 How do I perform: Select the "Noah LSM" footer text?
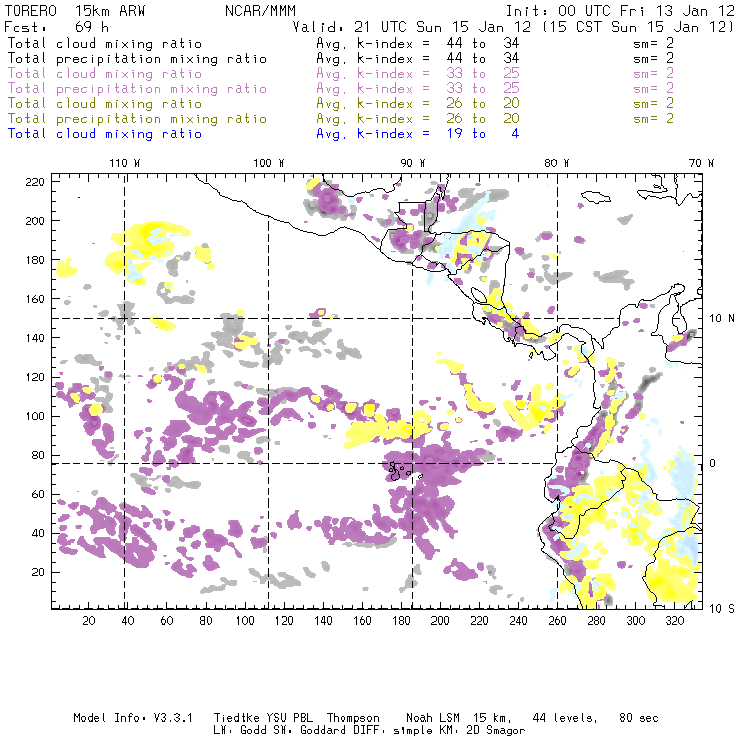click(x=433, y=718)
